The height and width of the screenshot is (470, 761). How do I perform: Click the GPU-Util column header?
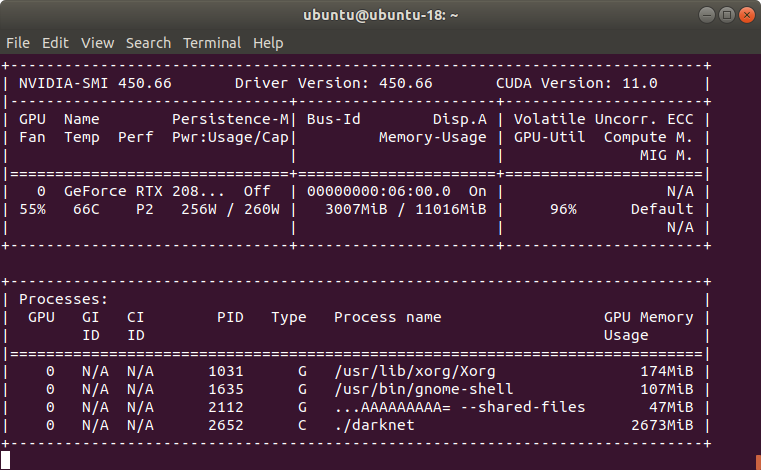click(x=549, y=137)
